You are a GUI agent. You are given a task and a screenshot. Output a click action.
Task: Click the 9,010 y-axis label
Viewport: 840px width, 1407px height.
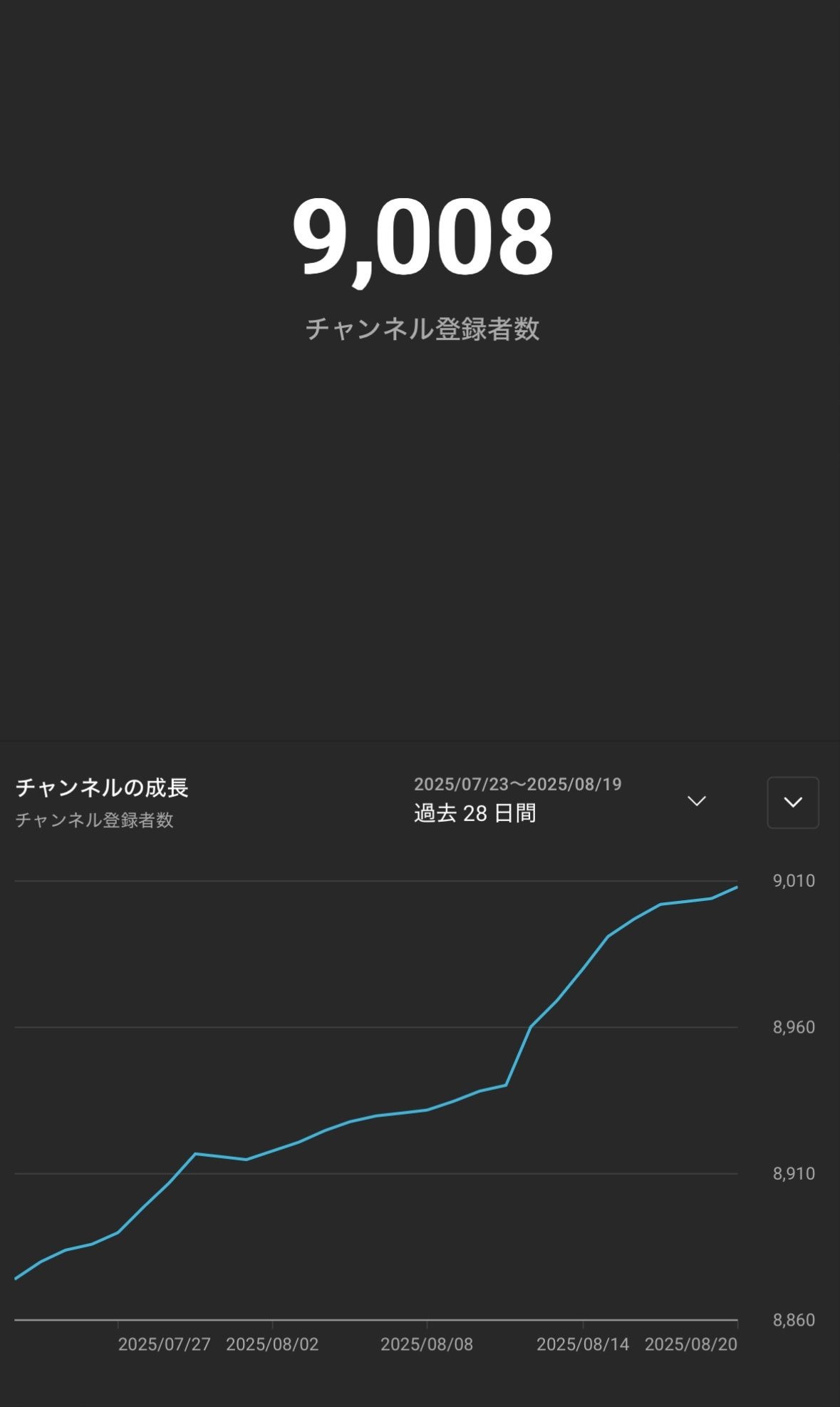click(794, 881)
